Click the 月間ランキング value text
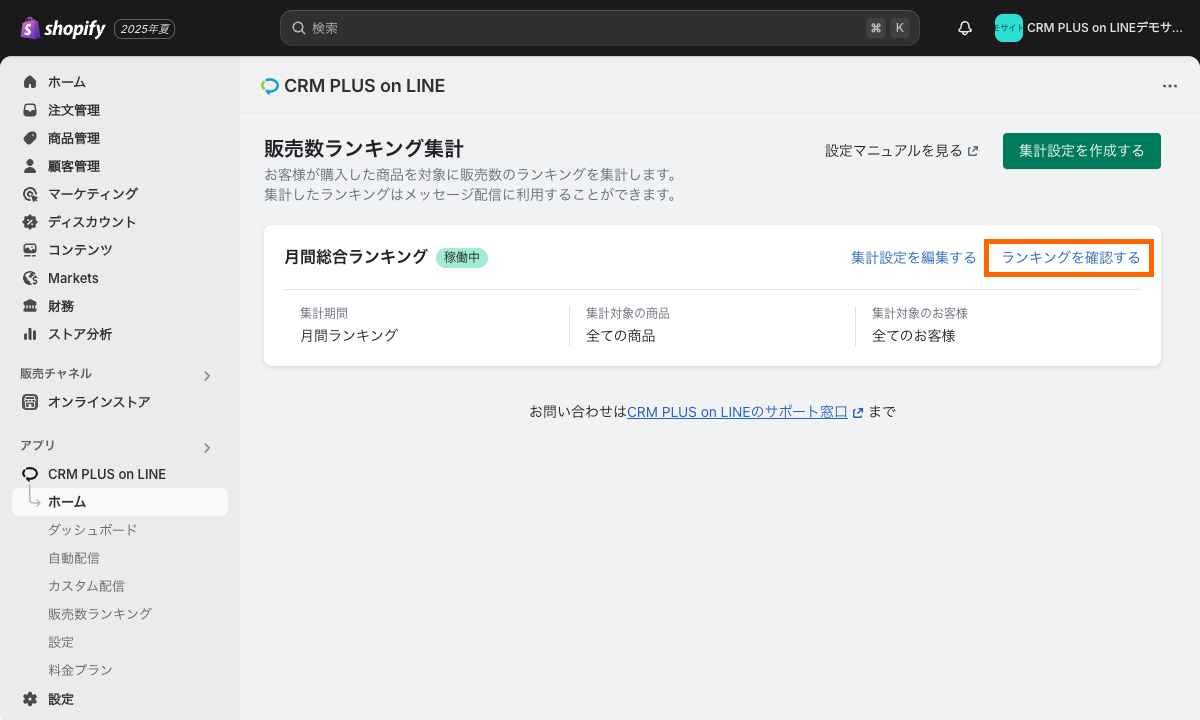 349,336
